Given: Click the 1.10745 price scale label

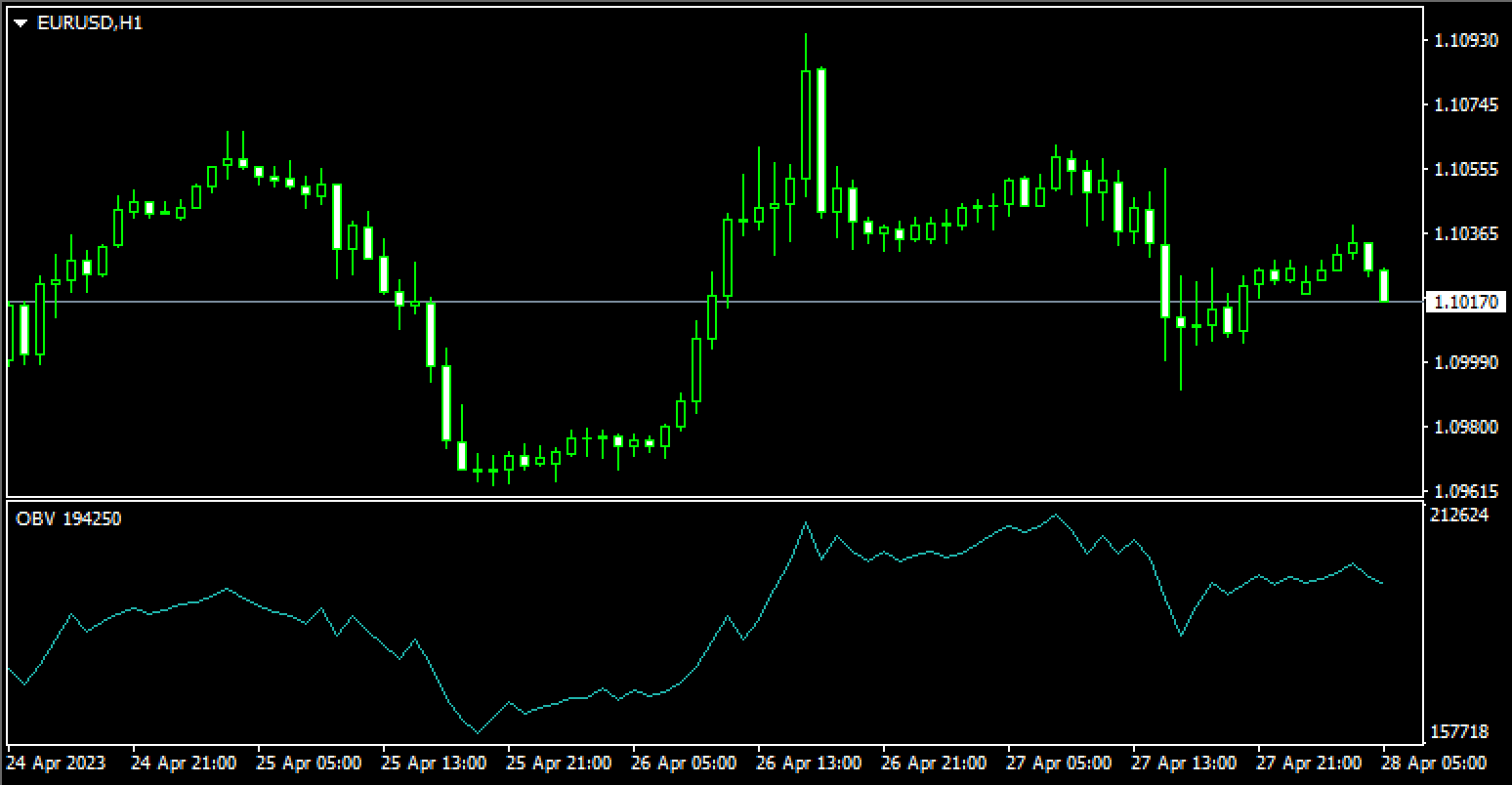Looking at the screenshot, I should pos(1464,105).
